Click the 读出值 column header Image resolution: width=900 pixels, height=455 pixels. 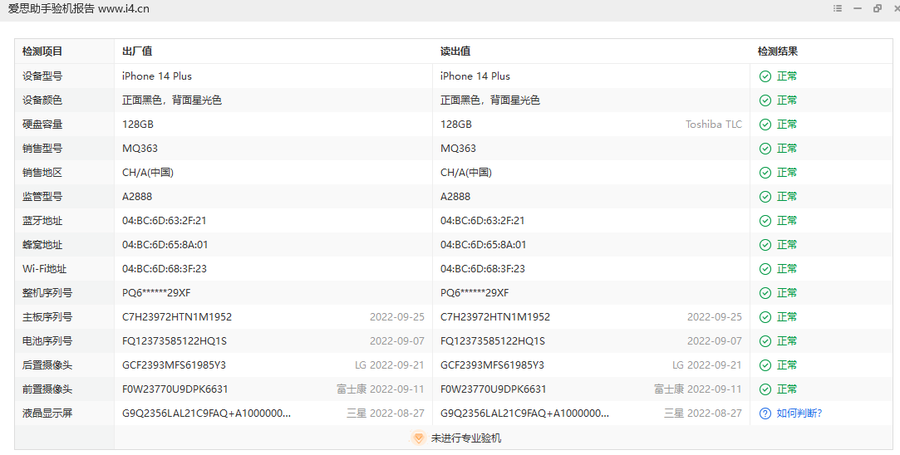[x=455, y=52]
